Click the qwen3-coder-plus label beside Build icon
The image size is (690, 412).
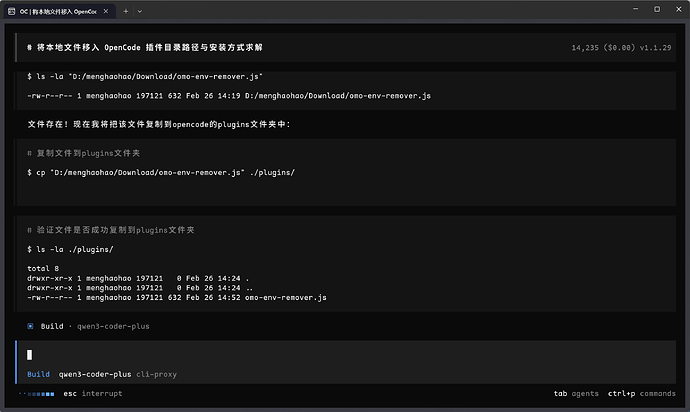(113, 327)
